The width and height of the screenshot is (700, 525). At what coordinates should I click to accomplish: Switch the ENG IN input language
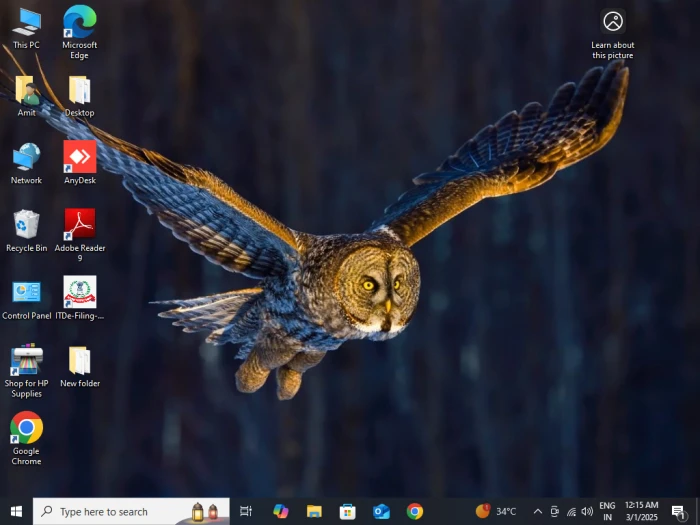[x=607, y=511]
